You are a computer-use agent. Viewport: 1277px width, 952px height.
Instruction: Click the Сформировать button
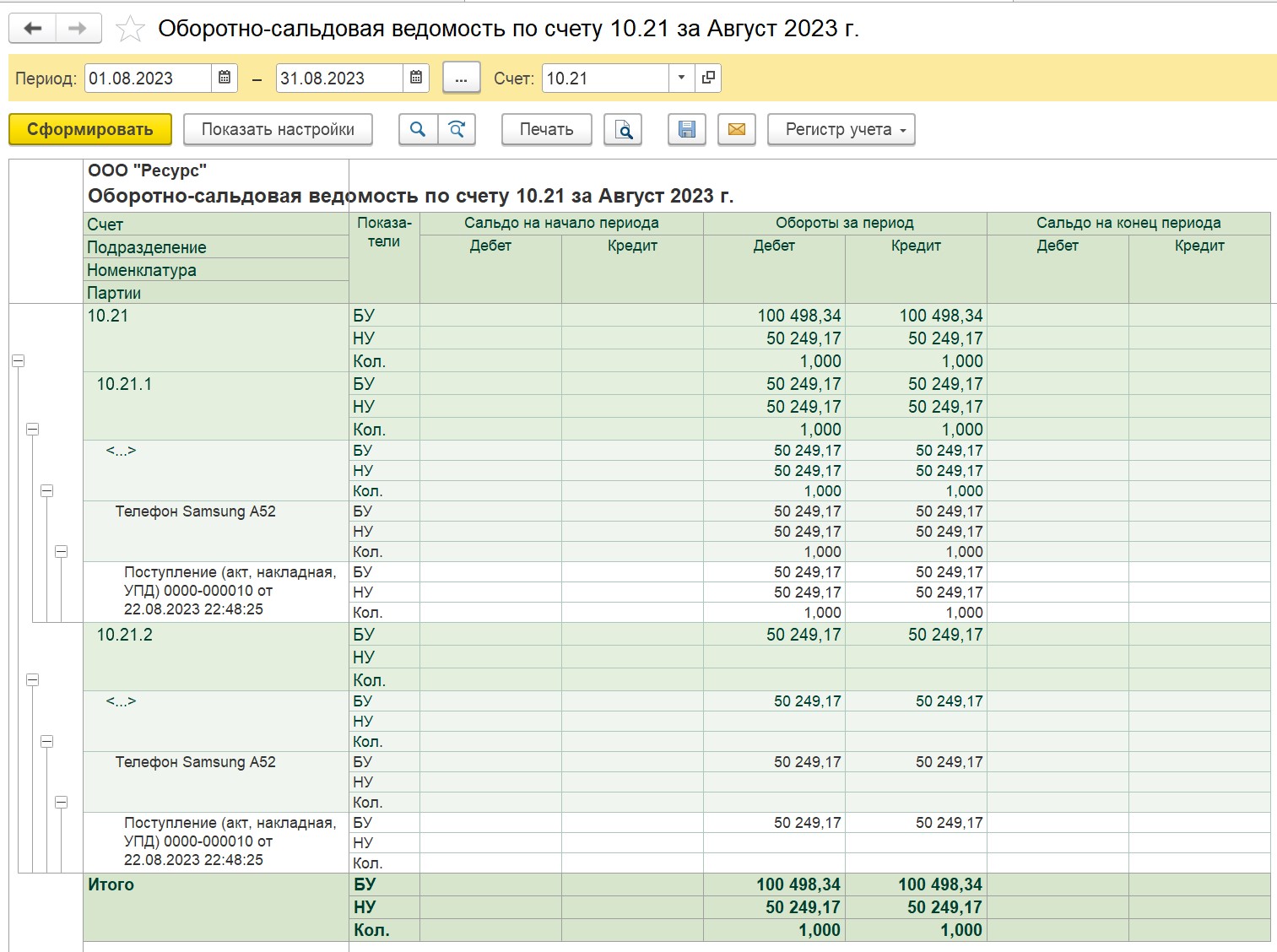[x=90, y=129]
